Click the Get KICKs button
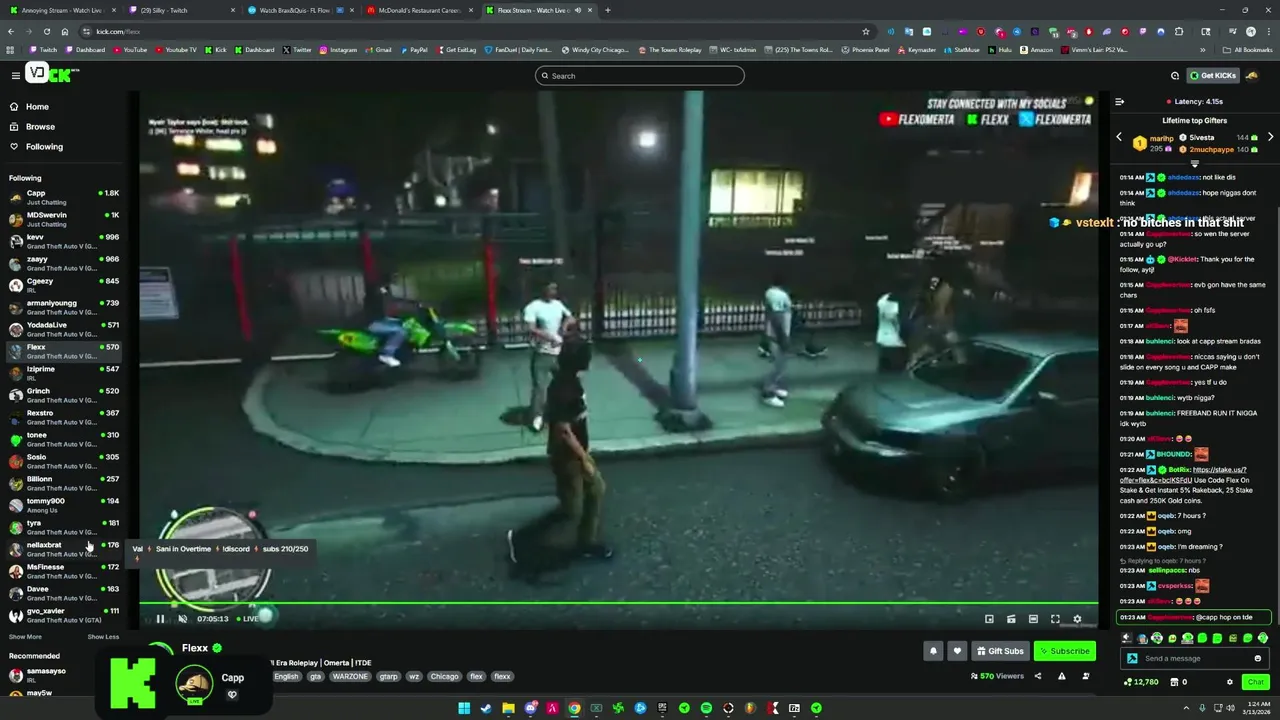This screenshot has height=720, width=1280. tap(1213, 76)
